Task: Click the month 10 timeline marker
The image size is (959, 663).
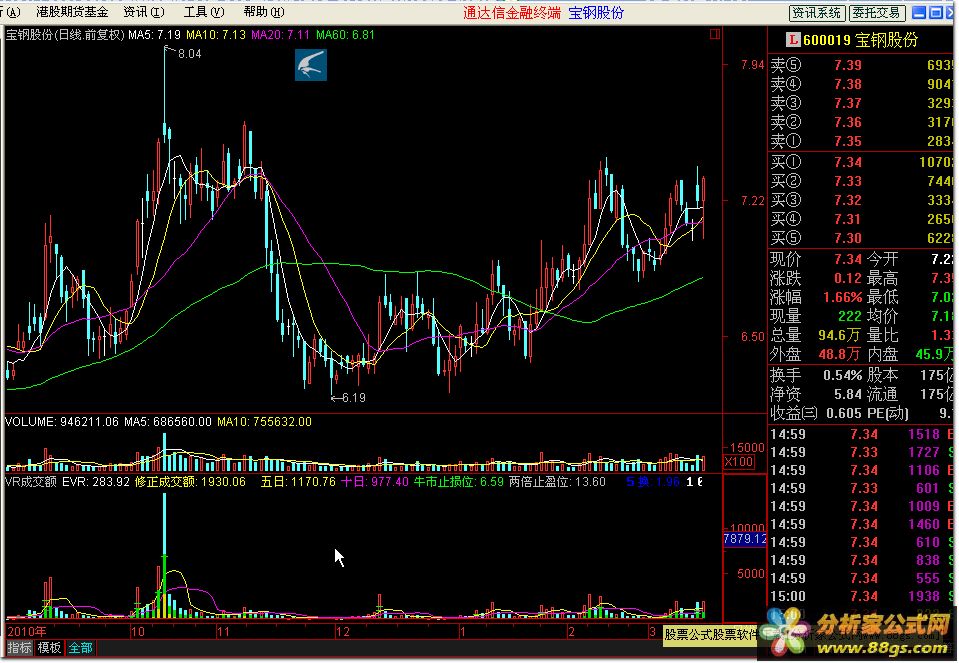Action: (x=138, y=631)
